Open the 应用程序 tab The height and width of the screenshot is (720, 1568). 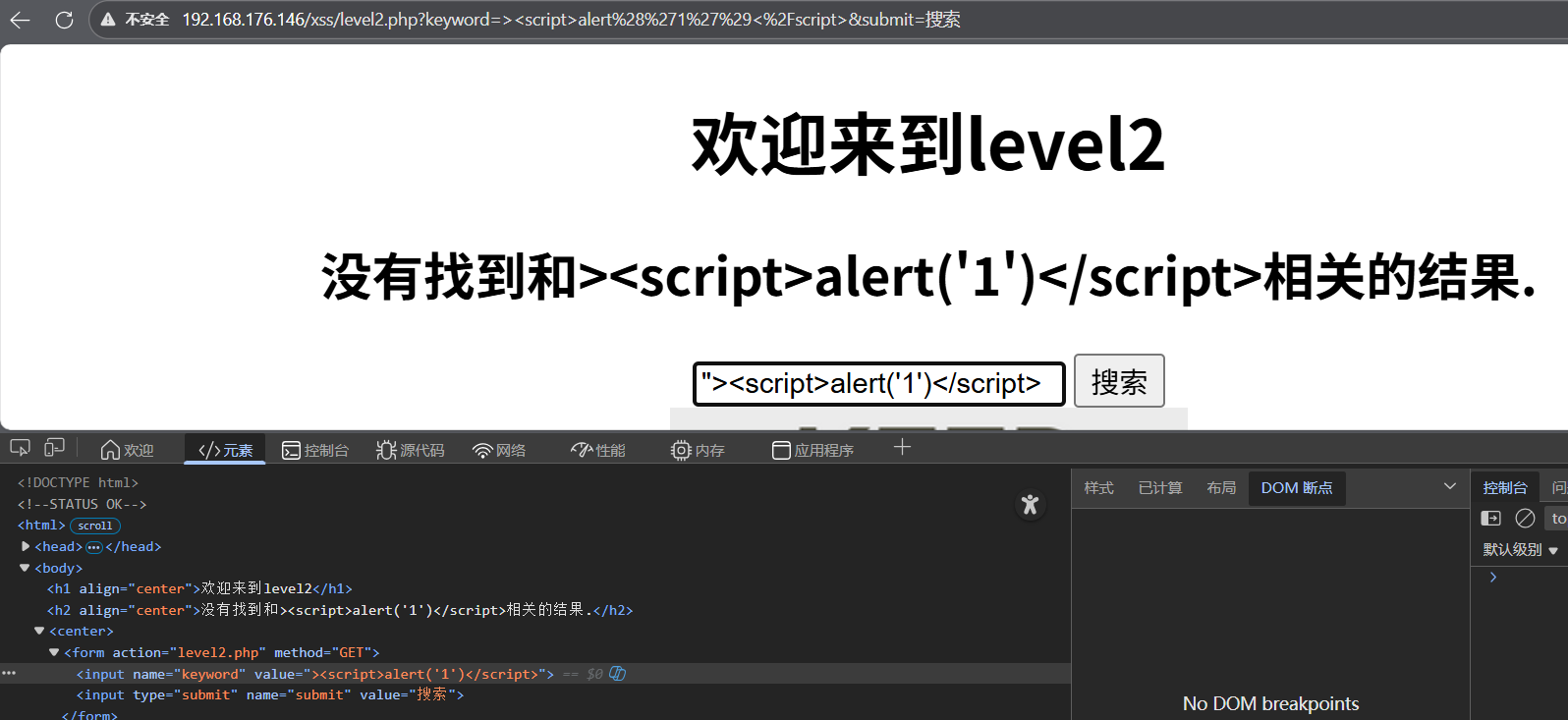coord(812,450)
